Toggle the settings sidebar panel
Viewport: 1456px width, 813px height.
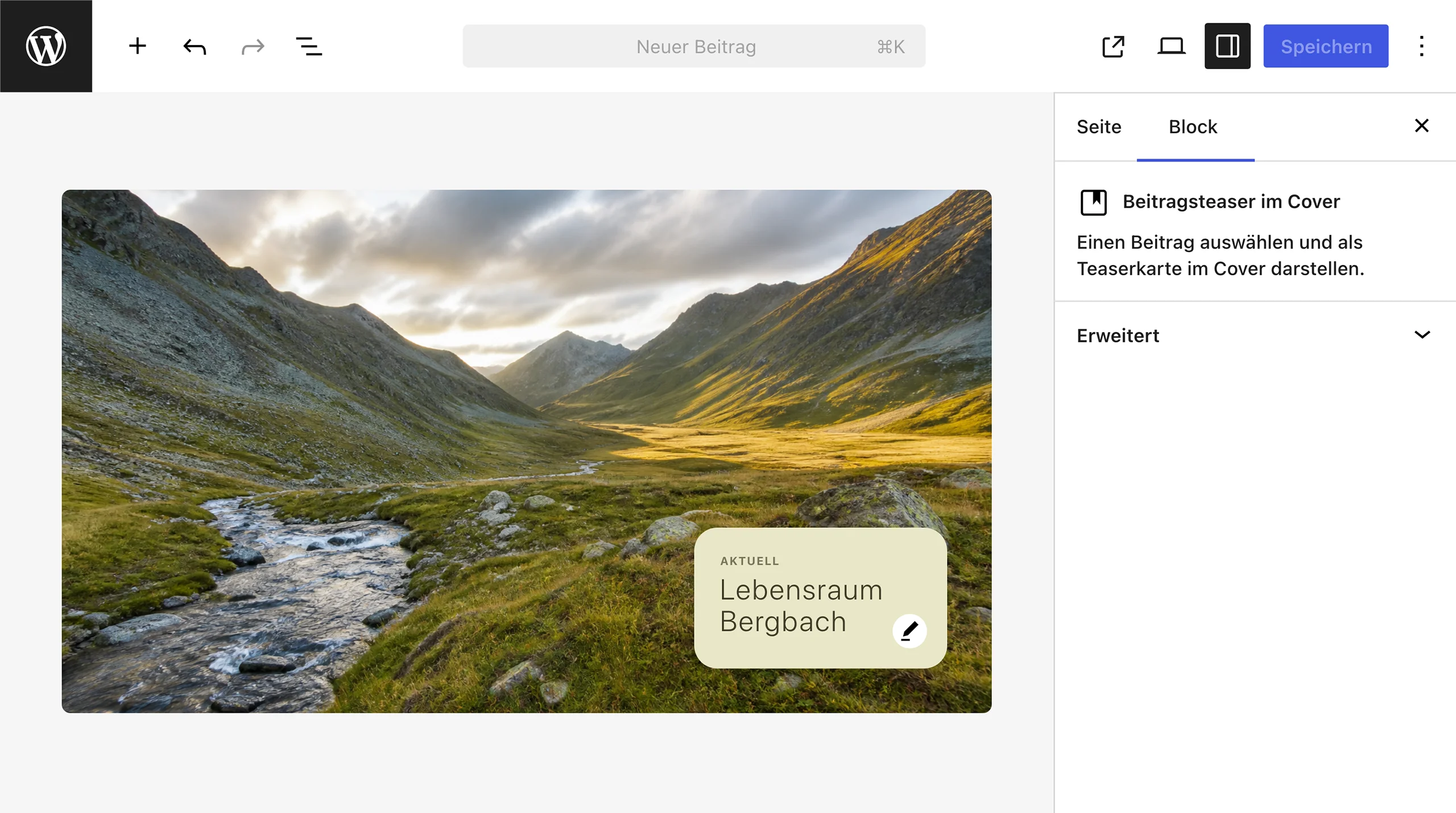[1227, 46]
